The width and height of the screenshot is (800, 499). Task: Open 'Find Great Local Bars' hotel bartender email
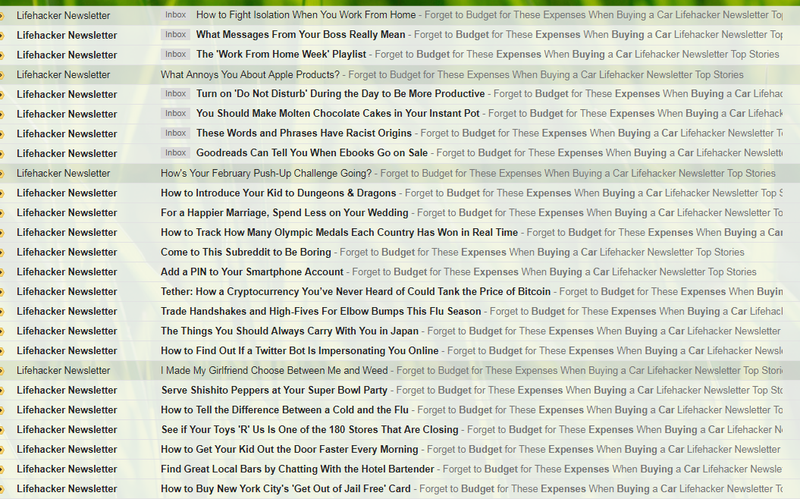(x=297, y=469)
